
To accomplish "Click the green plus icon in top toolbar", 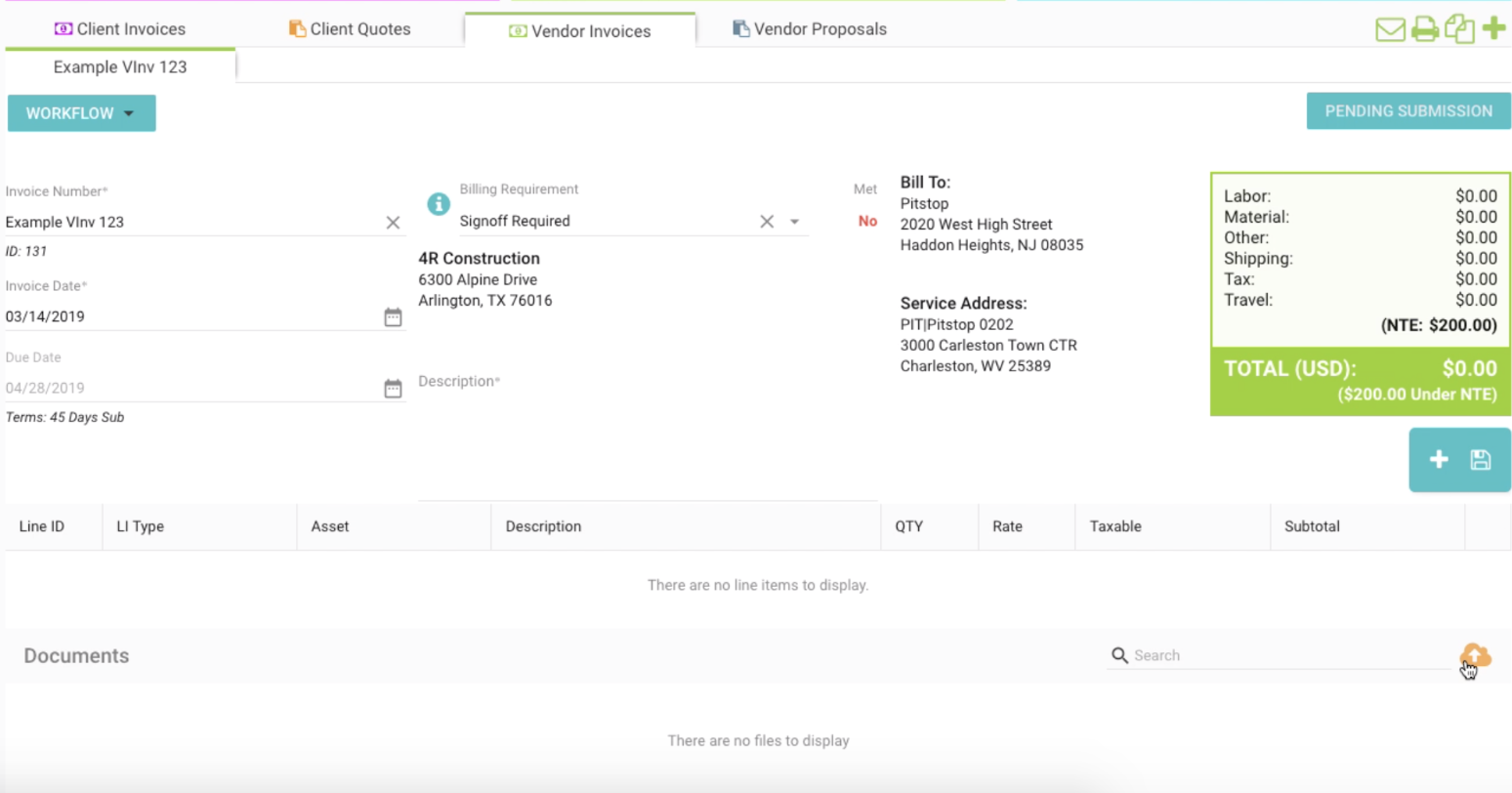I will point(1493,28).
